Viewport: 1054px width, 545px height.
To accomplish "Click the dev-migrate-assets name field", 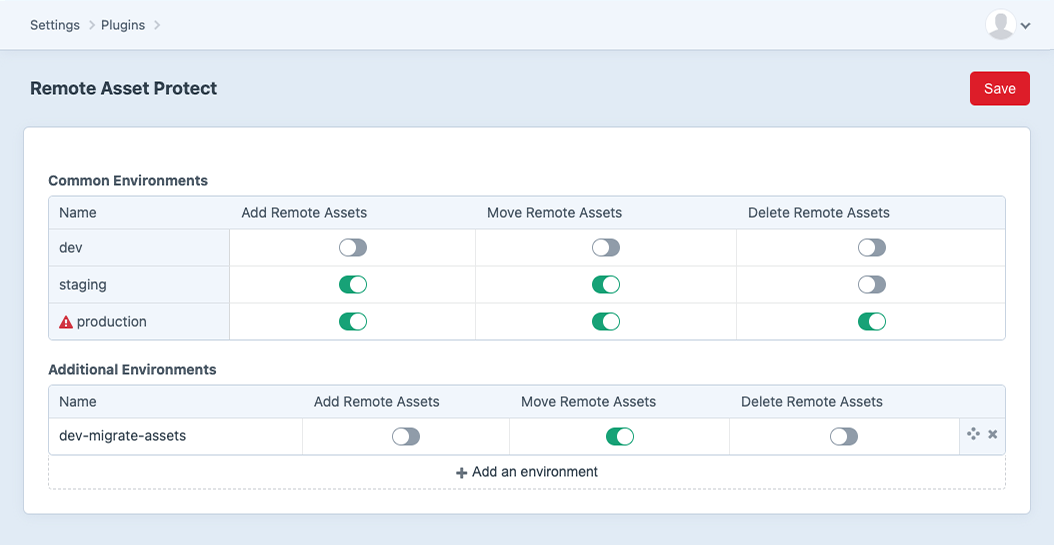I will [x=175, y=436].
